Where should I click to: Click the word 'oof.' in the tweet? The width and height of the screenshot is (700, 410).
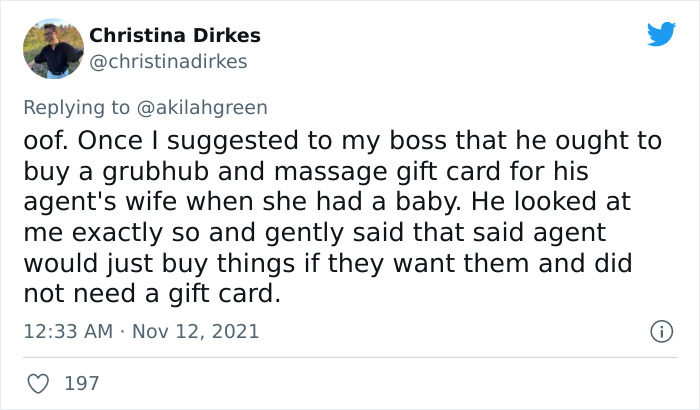point(46,141)
